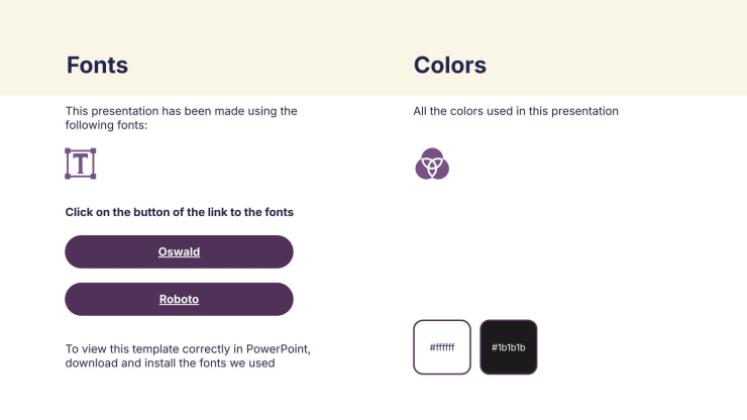Screen dimensions: 747x420
Task: Click the underlined "Oswald" link text
Action: click(x=179, y=252)
